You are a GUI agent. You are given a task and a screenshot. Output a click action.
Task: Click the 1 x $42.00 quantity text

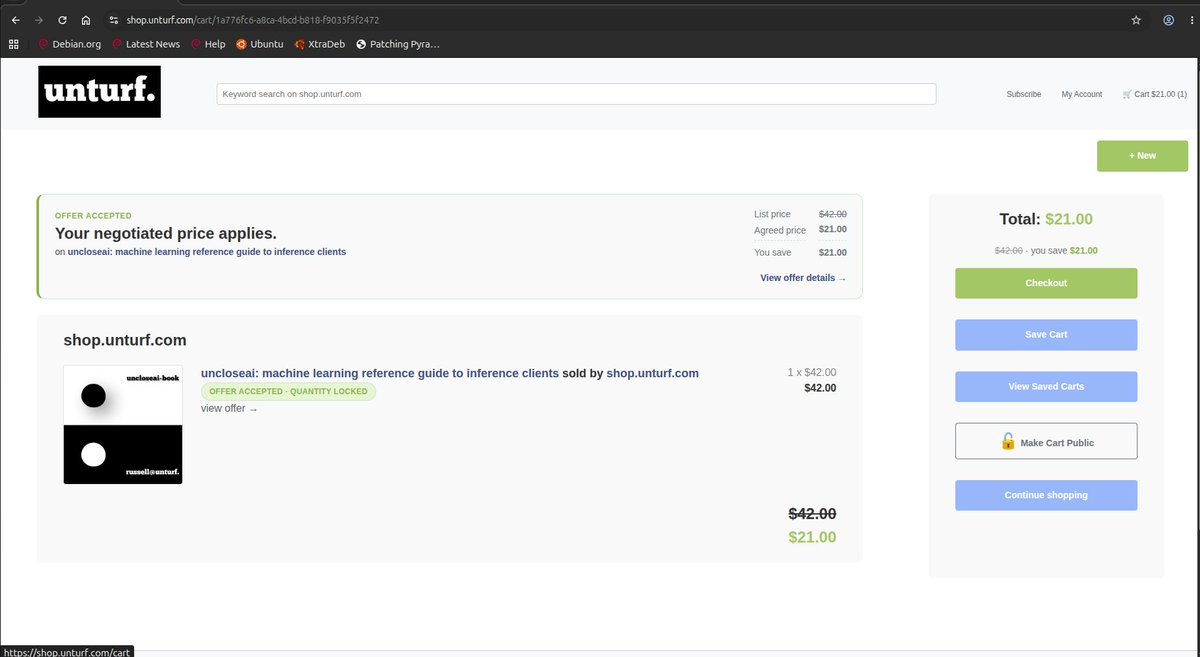[812, 372]
